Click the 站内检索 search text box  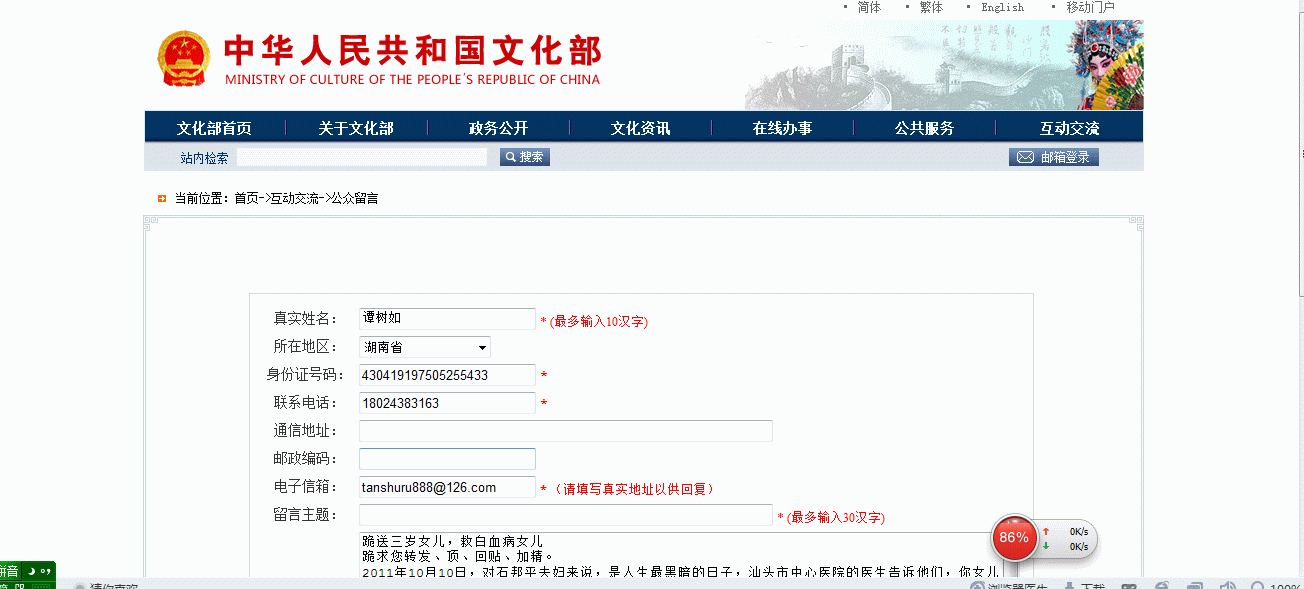(362, 157)
